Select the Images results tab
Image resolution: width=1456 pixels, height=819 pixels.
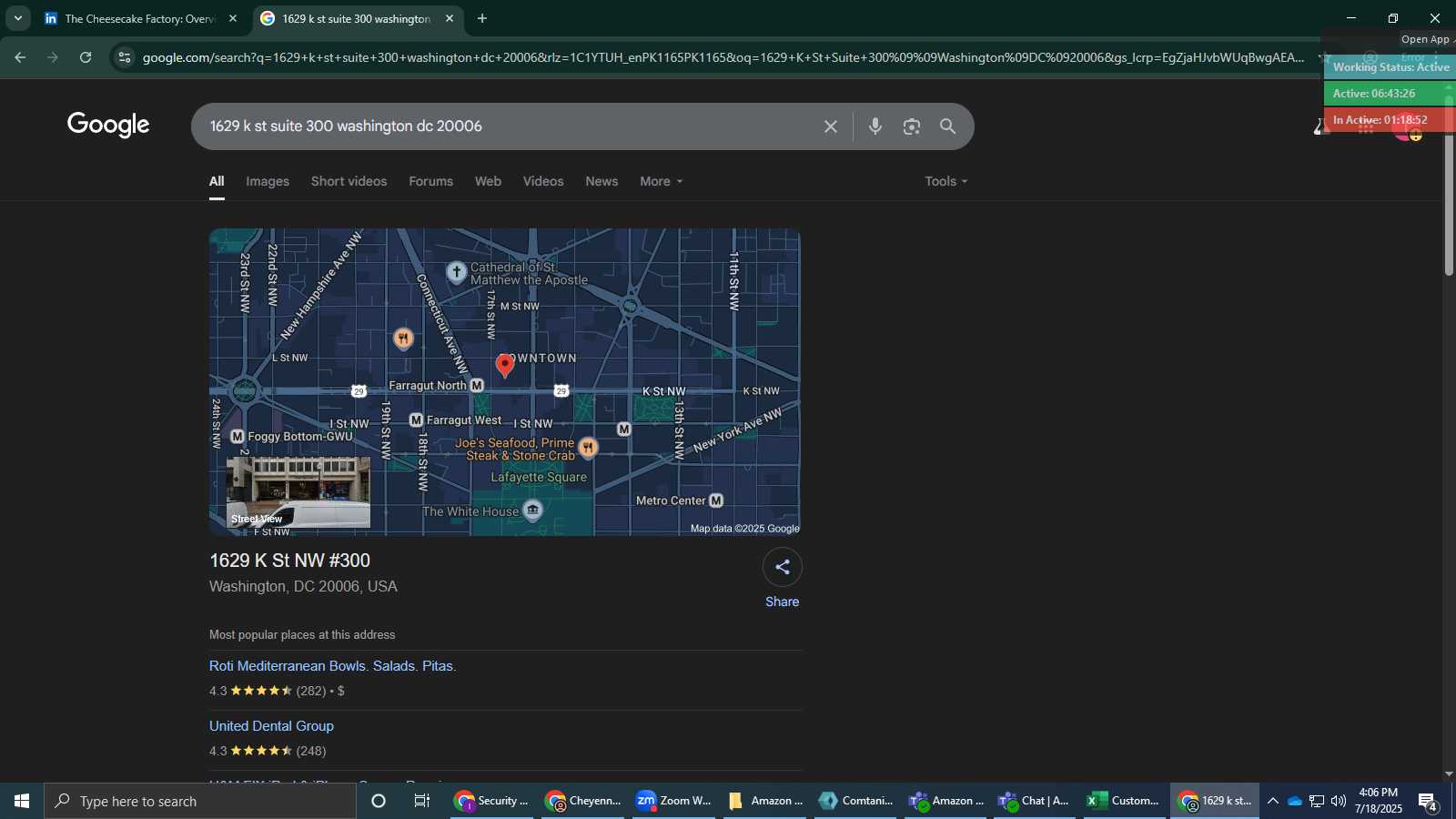pyautogui.click(x=268, y=181)
